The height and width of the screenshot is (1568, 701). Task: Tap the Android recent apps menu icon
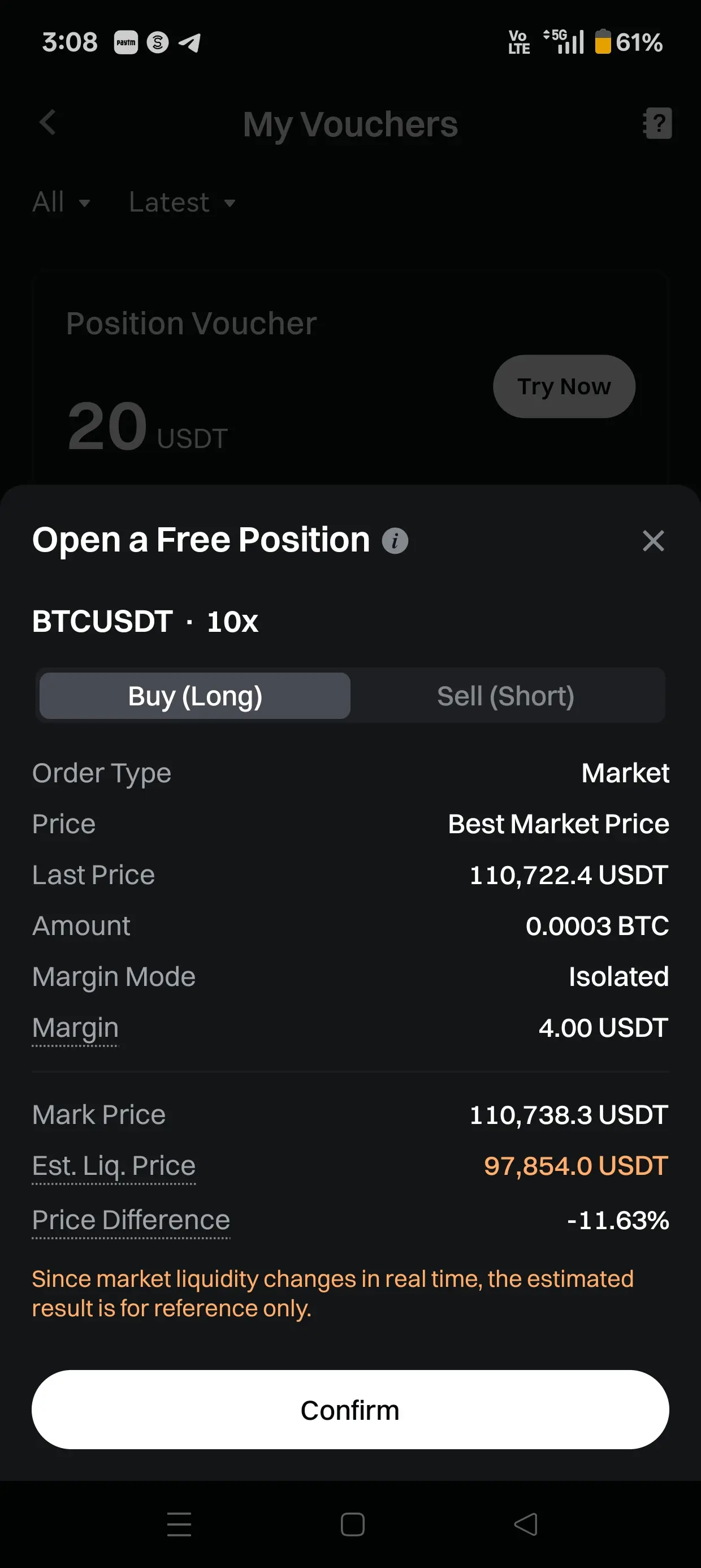click(179, 1523)
